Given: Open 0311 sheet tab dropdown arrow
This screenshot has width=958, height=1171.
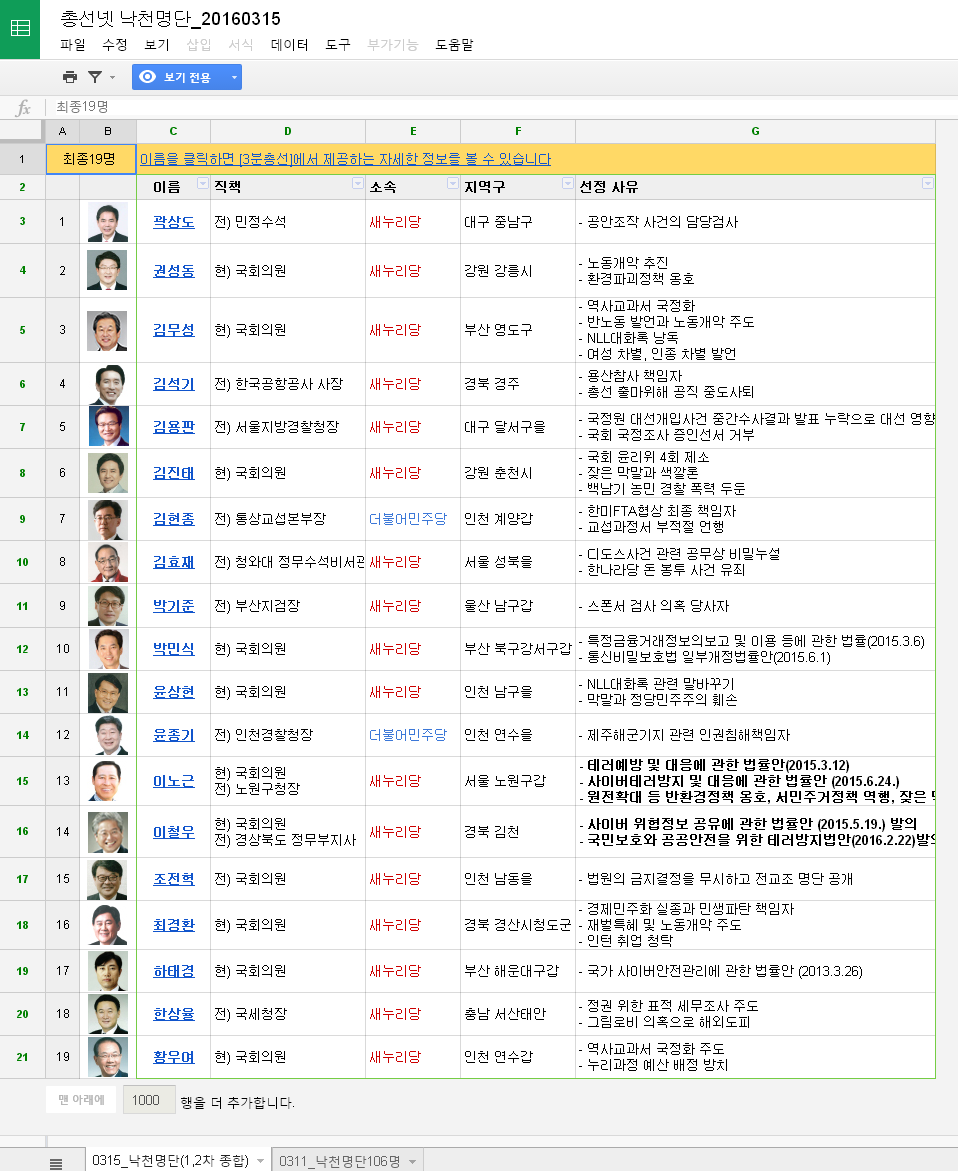Looking at the screenshot, I should [x=412, y=1161].
